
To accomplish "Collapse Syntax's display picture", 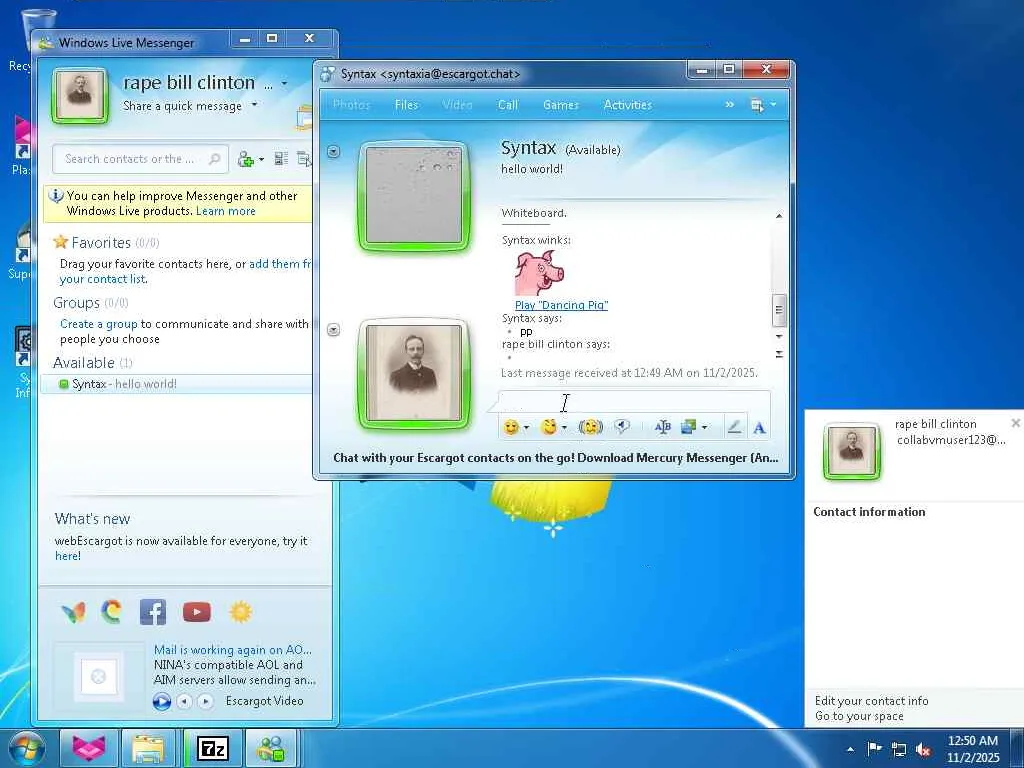I will [x=333, y=152].
